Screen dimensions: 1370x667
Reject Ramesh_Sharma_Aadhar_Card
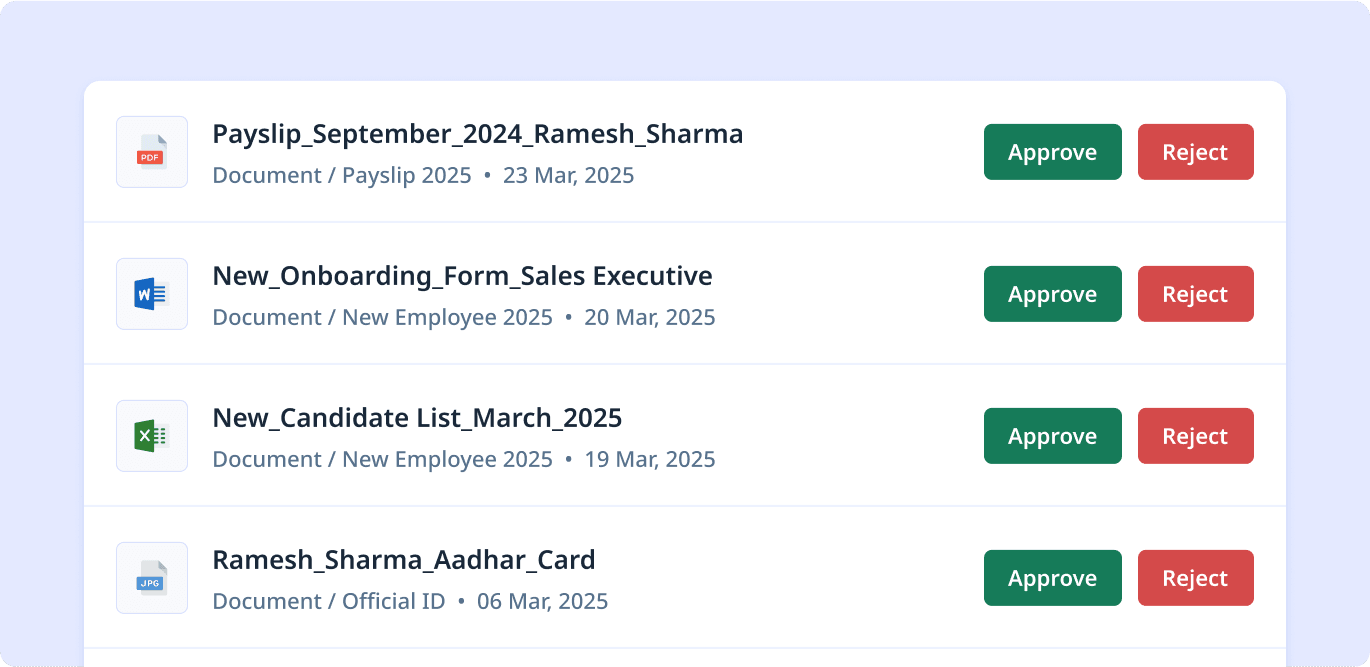(x=1196, y=578)
